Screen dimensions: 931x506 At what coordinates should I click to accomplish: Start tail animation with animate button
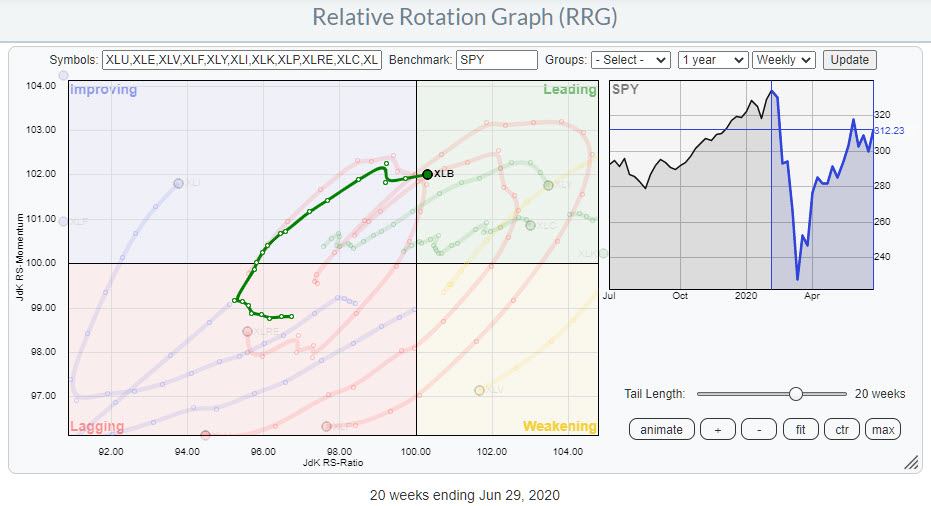point(661,430)
